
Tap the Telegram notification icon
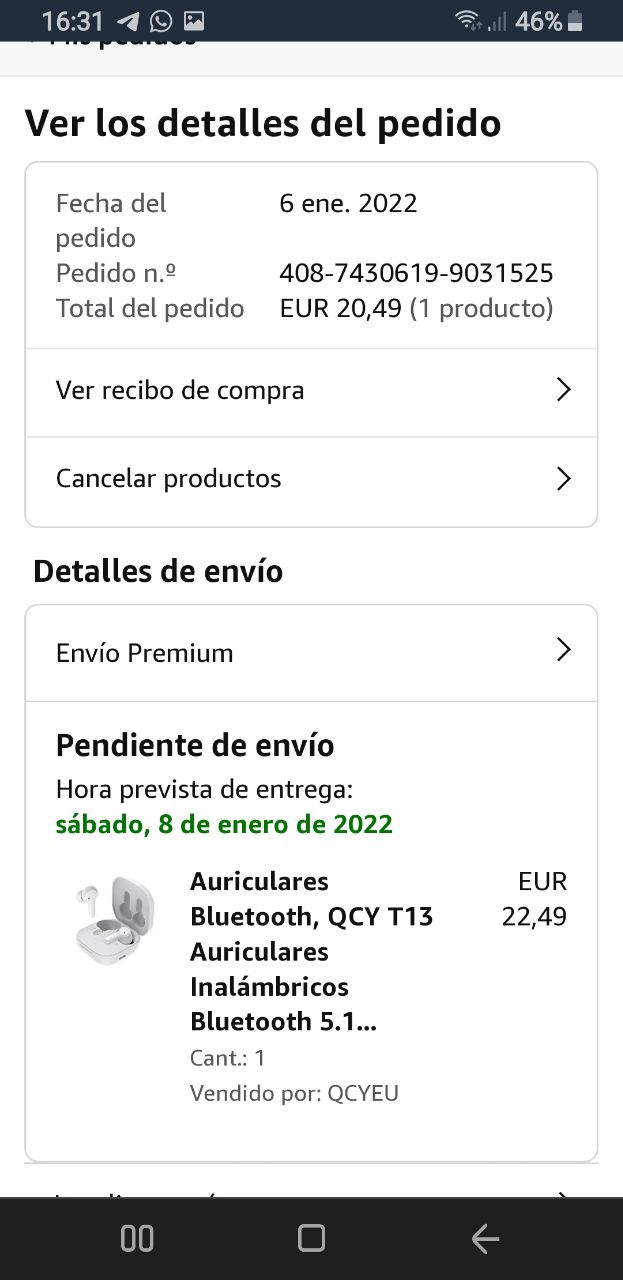(128, 21)
